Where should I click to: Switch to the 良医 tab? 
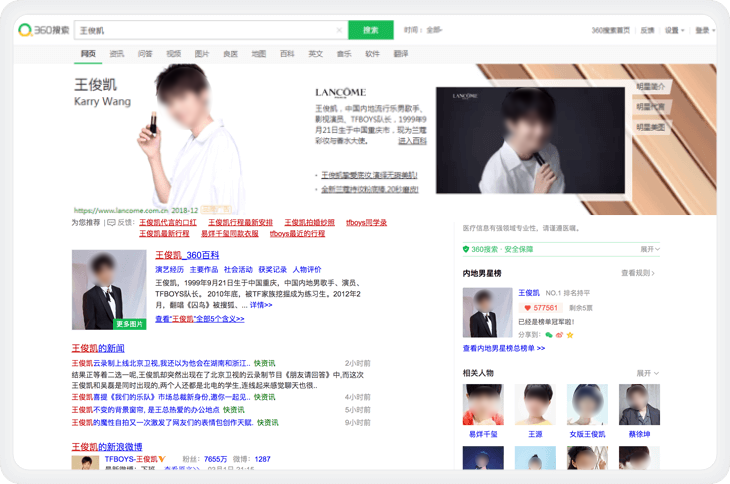click(230, 54)
